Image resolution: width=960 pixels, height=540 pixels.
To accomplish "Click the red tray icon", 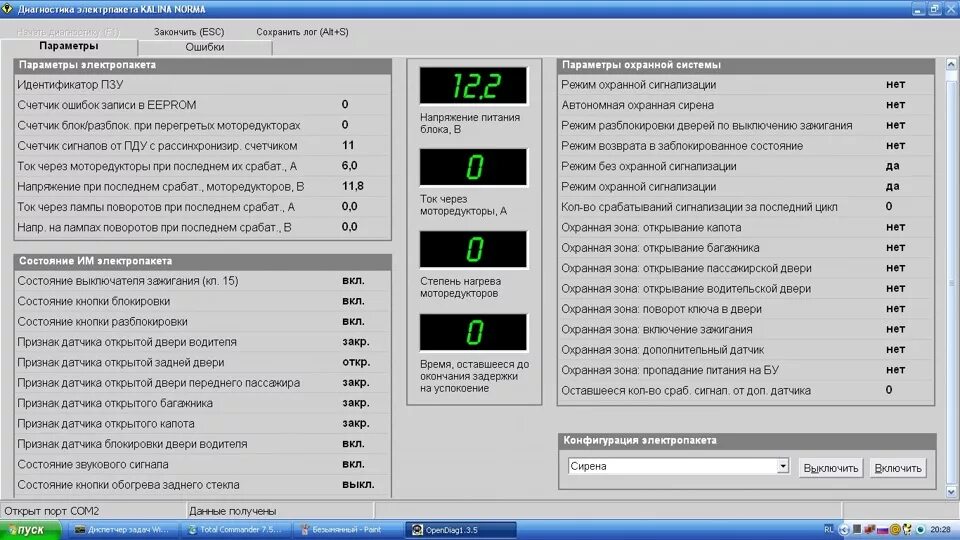I will tap(869, 529).
